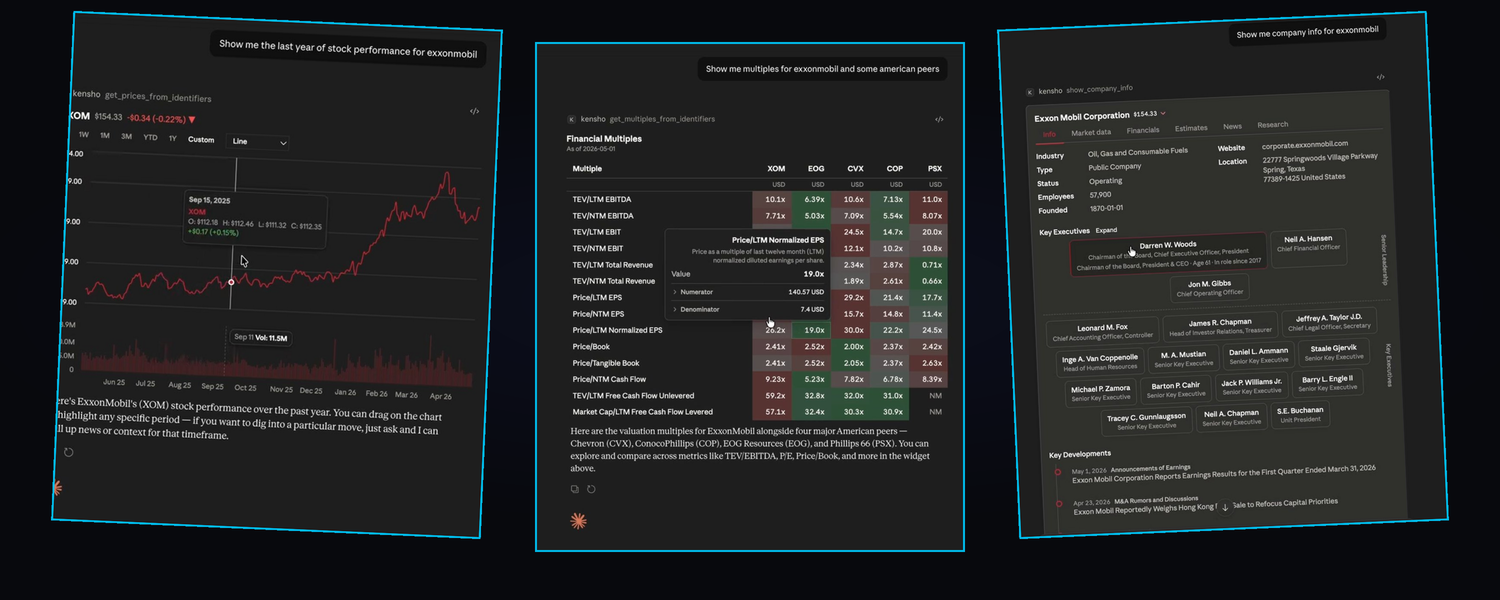1500x600 pixels.
Task: Open code view icon in Financial Multiples panel
Action: tap(939, 119)
